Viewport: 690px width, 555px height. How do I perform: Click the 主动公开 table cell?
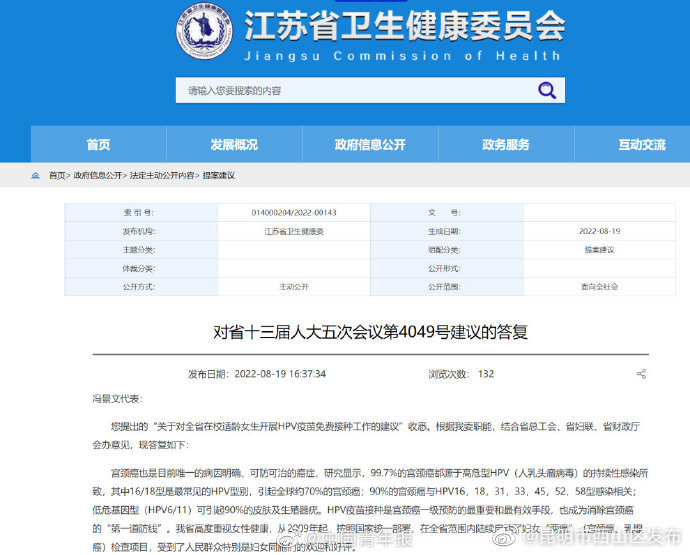coord(294,287)
